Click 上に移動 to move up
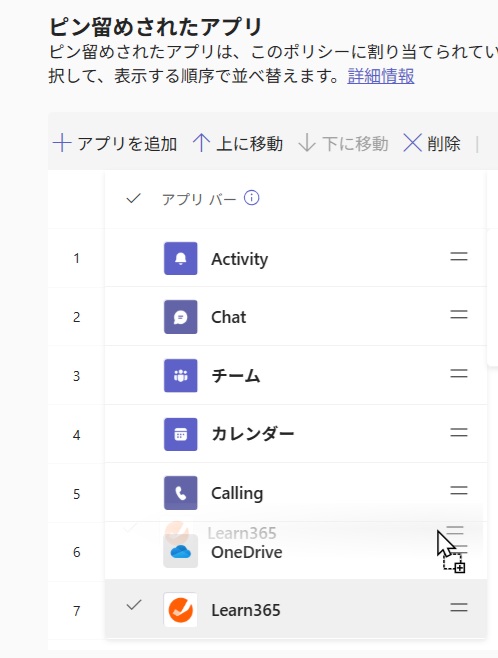 [x=237, y=144]
